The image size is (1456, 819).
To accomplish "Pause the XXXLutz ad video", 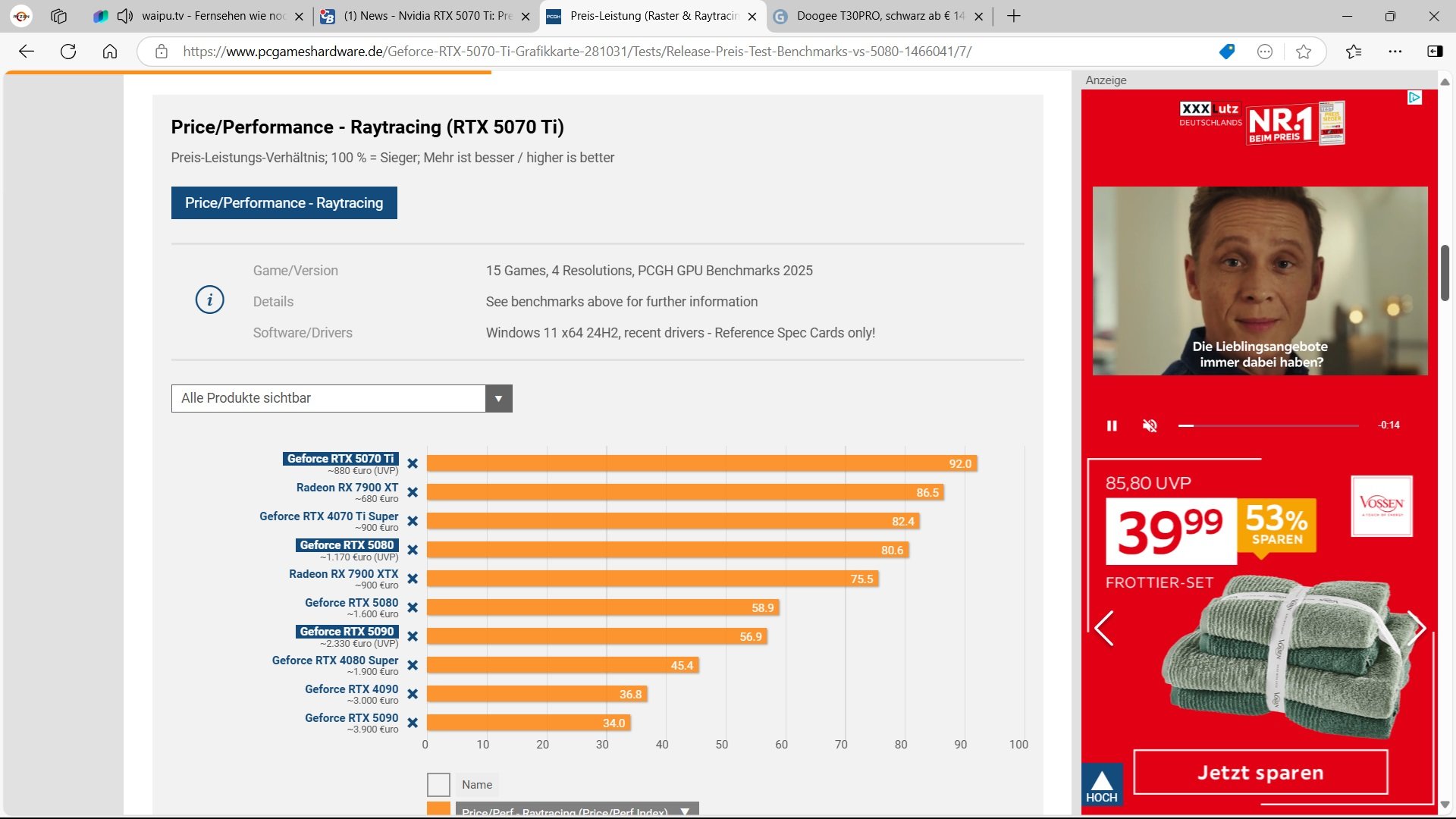I will pos(1112,425).
